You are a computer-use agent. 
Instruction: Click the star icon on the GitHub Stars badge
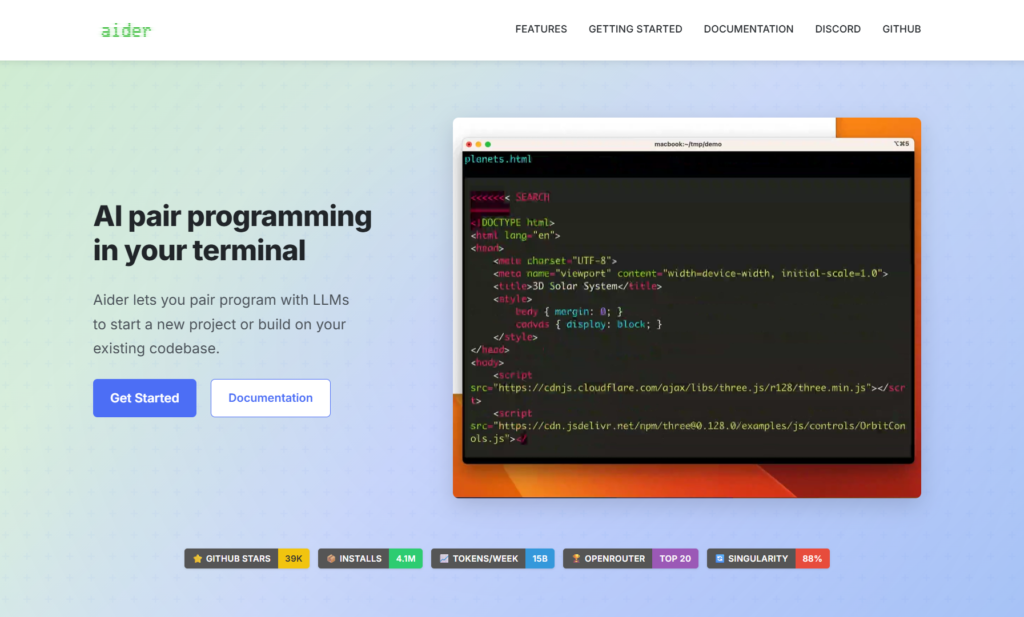(x=199, y=558)
